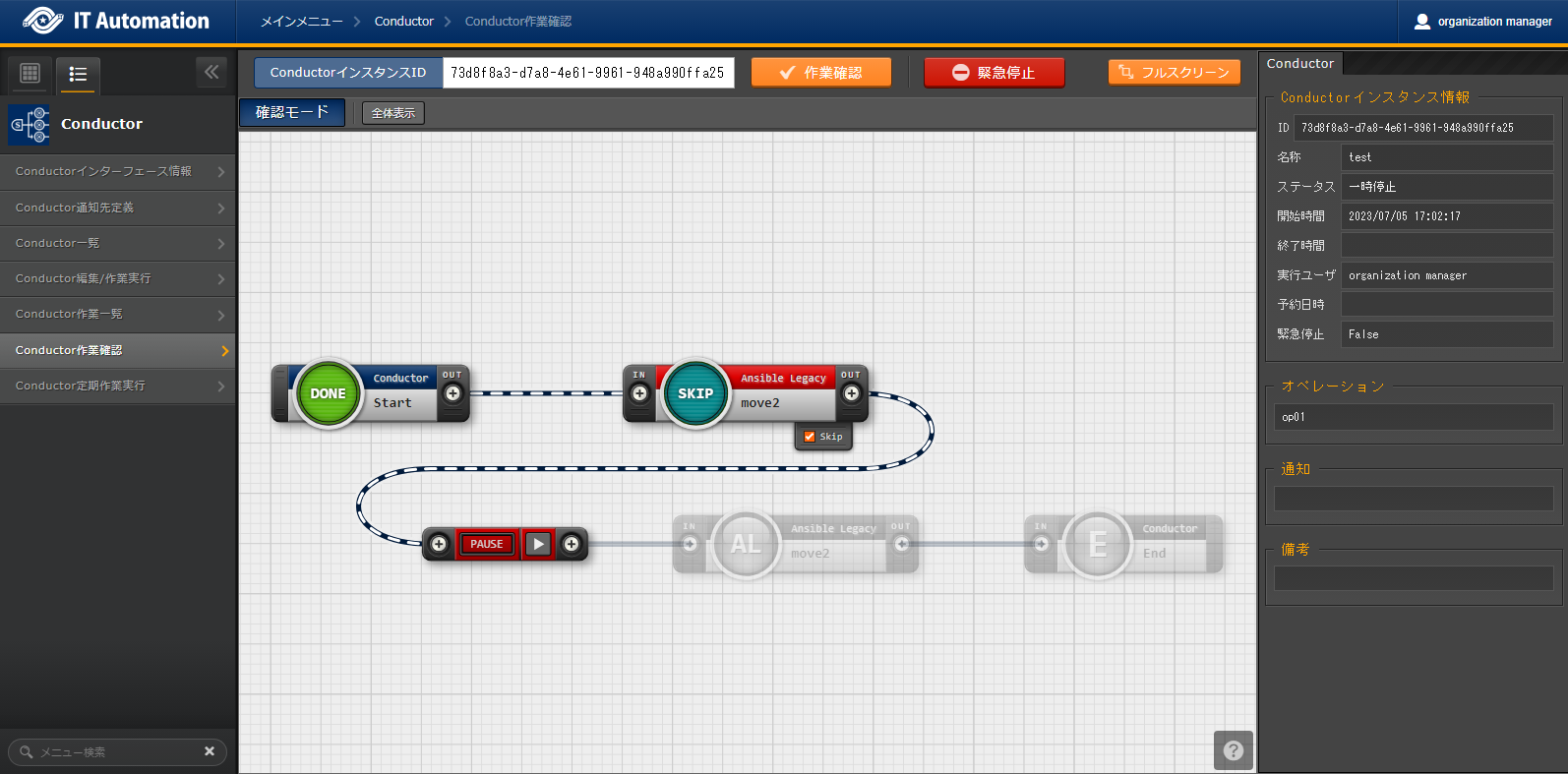Collapse the sidebar with double-chevron icon
This screenshot has width=1568, height=774.
coord(211,72)
